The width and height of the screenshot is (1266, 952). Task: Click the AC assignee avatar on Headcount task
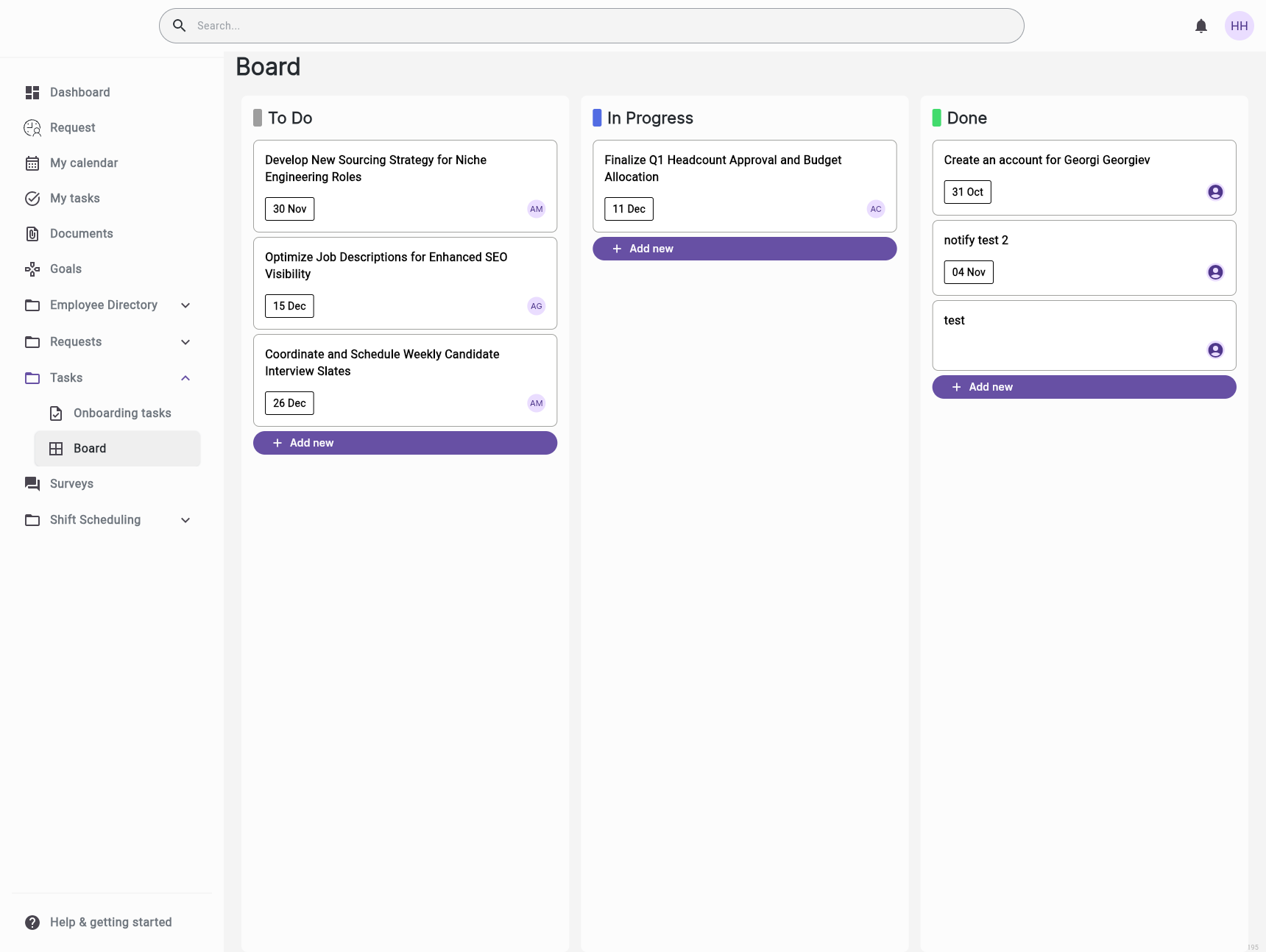[x=875, y=209]
